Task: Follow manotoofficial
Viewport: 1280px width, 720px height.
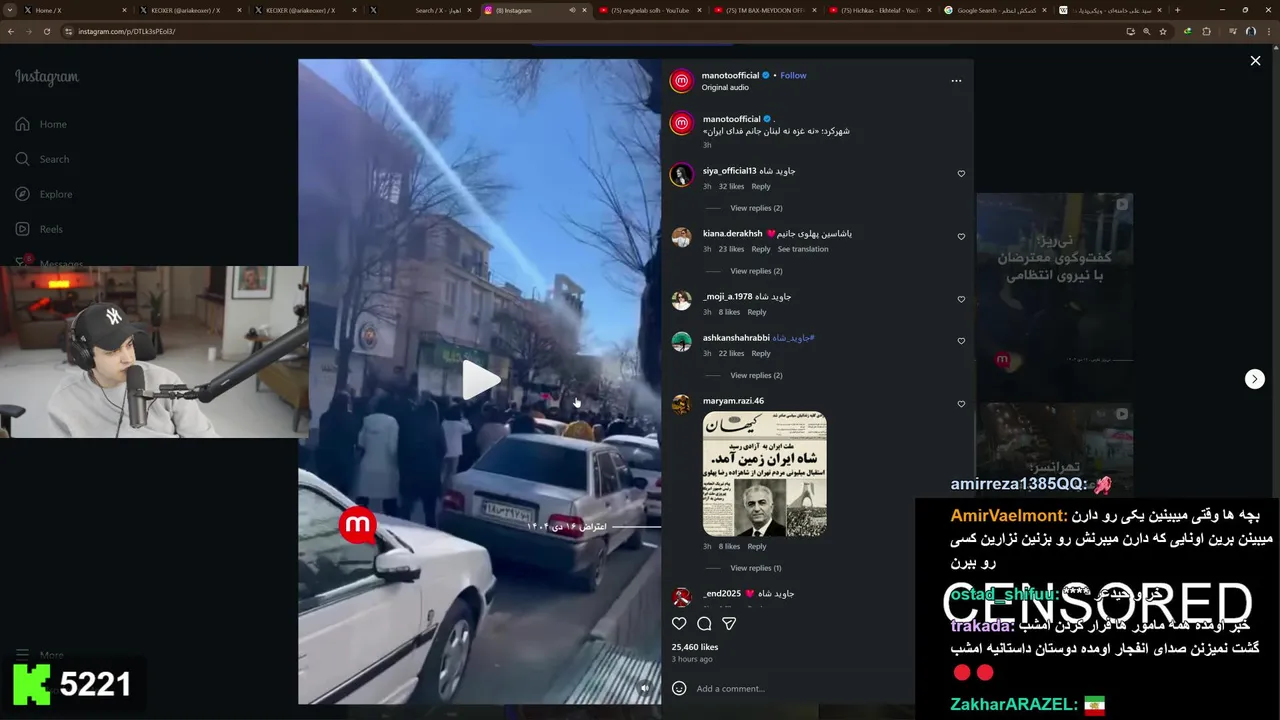Action: [x=793, y=75]
